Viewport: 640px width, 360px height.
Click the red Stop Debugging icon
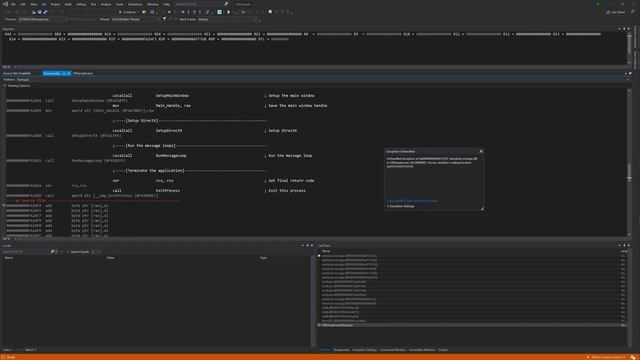pos(169,12)
